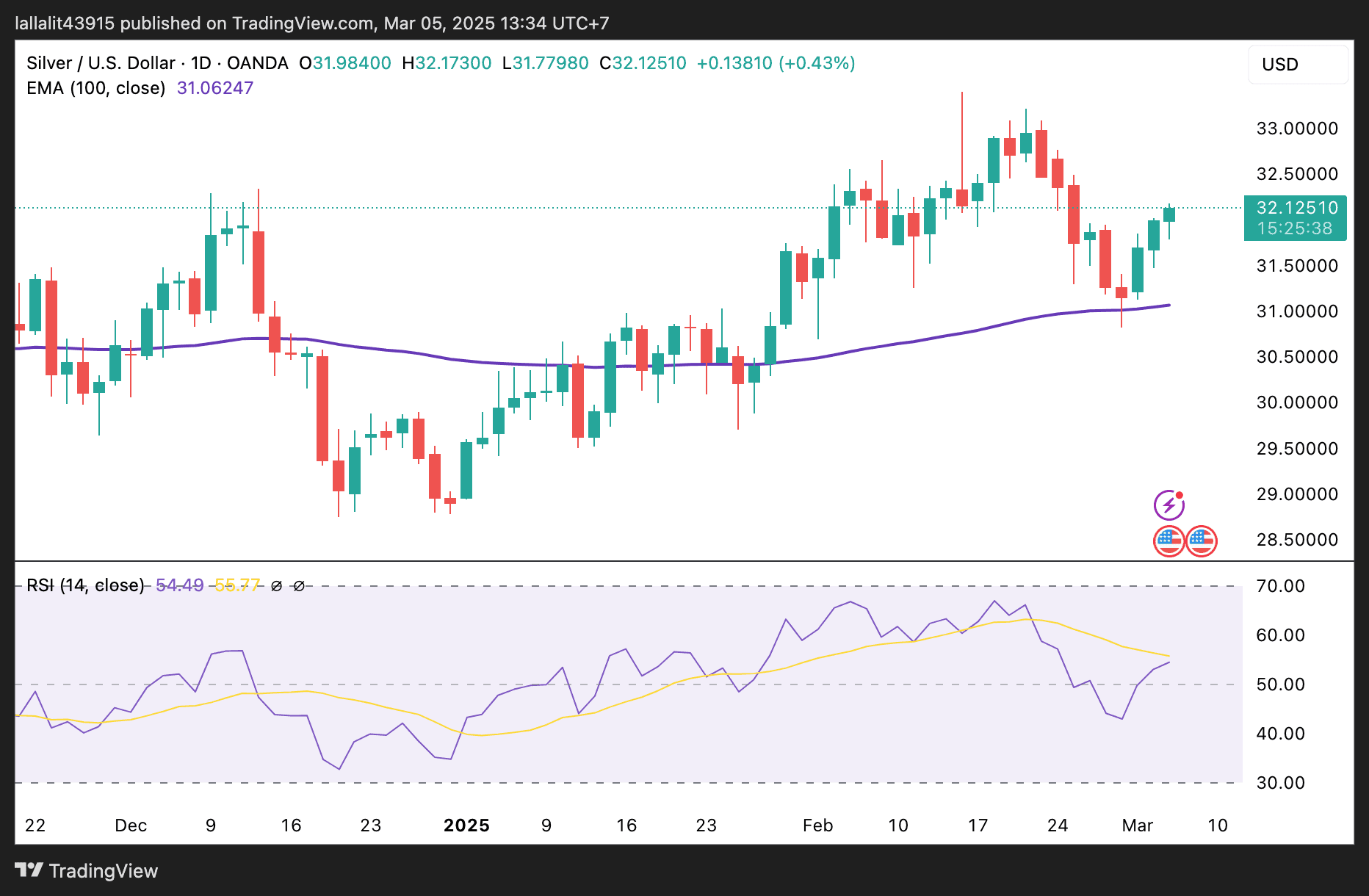
Task: Click the teal 32.12510 price label on the scale
Action: 1296,208
